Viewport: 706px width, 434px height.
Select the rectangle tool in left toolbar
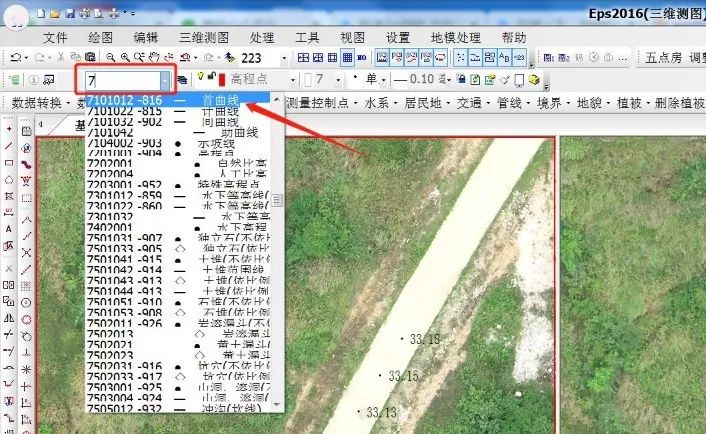point(9,163)
